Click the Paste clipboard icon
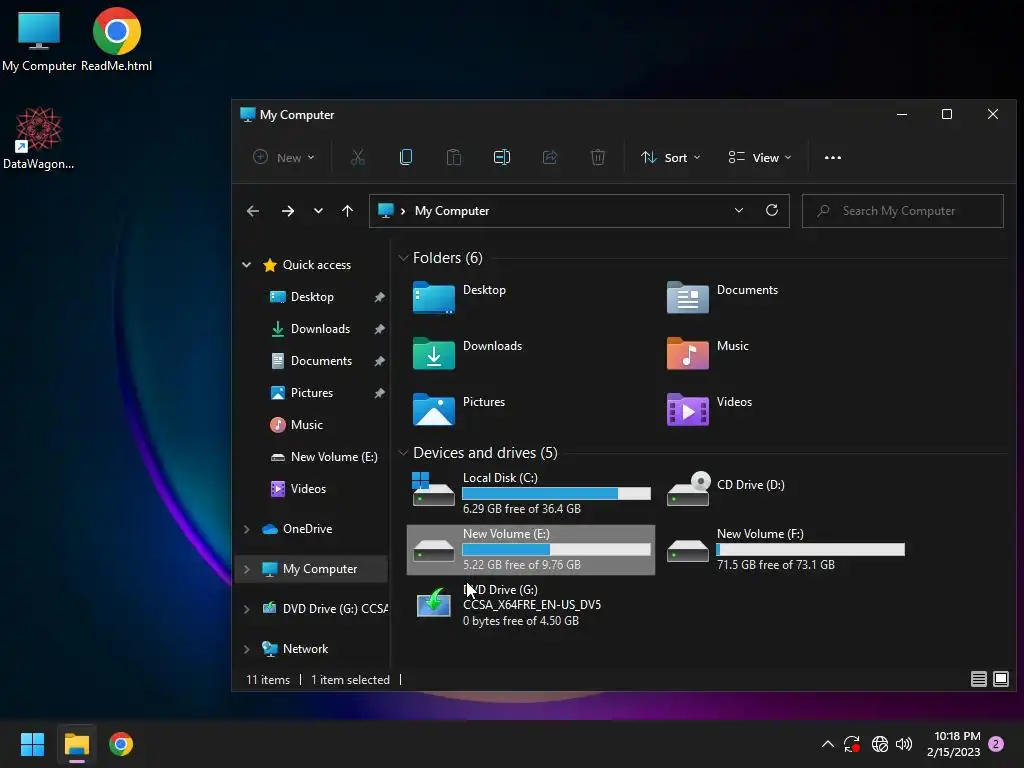 tap(454, 157)
